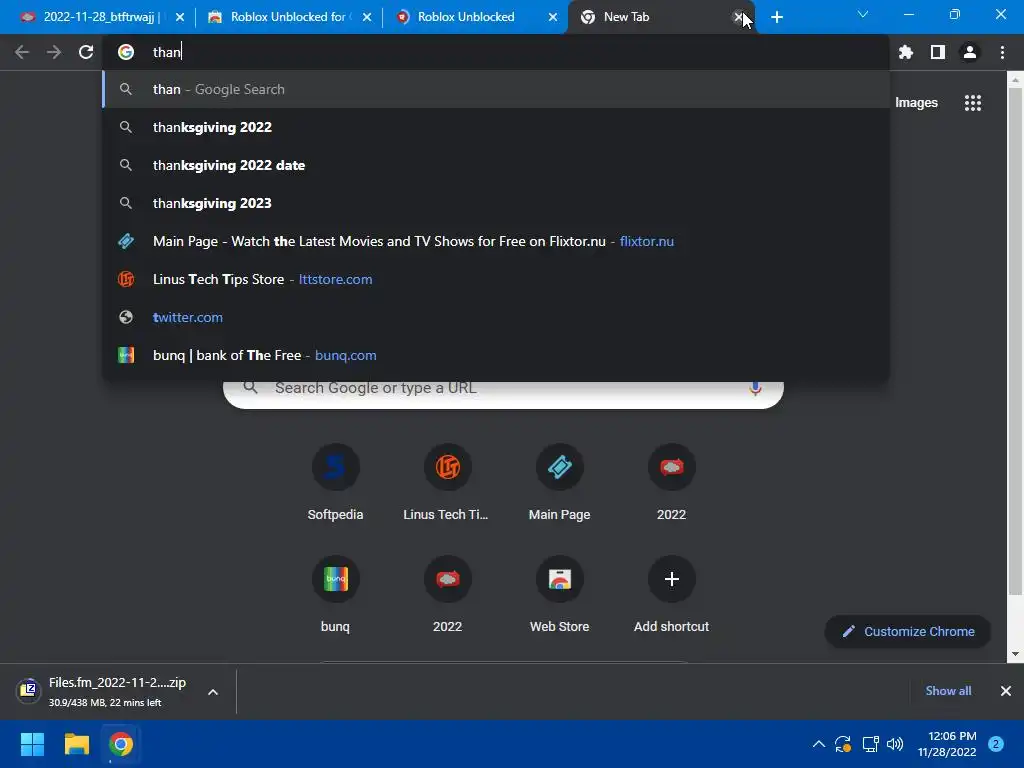The height and width of the screenshot is (768, 1024).
Task: Reload the page with the refresh icon
Action: [86, 52]
